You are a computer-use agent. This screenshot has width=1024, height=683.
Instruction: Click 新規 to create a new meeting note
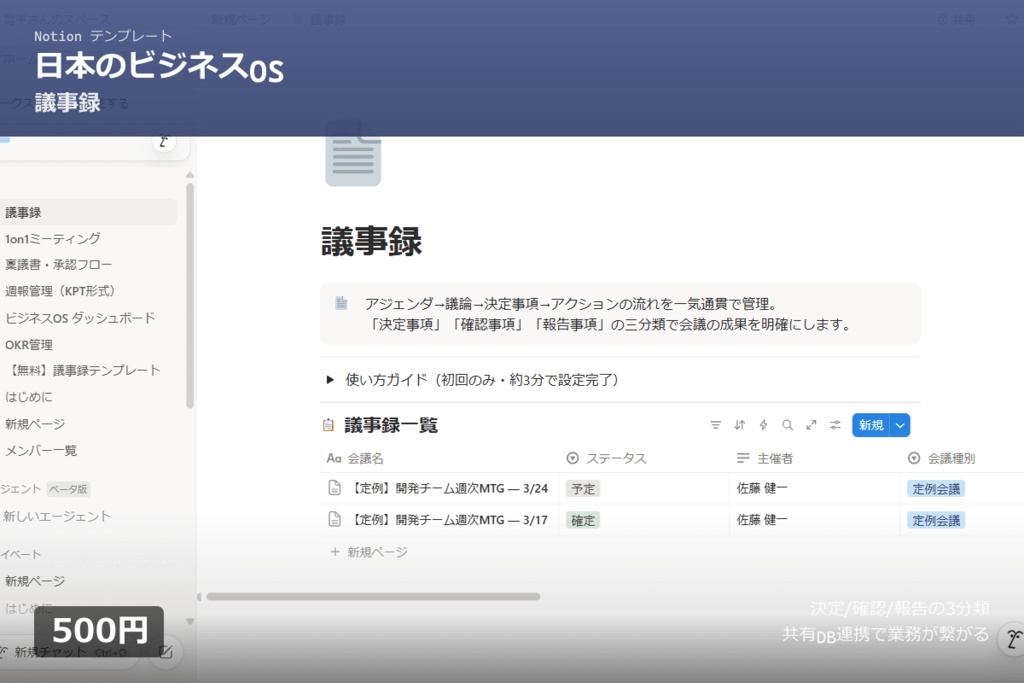869,425
